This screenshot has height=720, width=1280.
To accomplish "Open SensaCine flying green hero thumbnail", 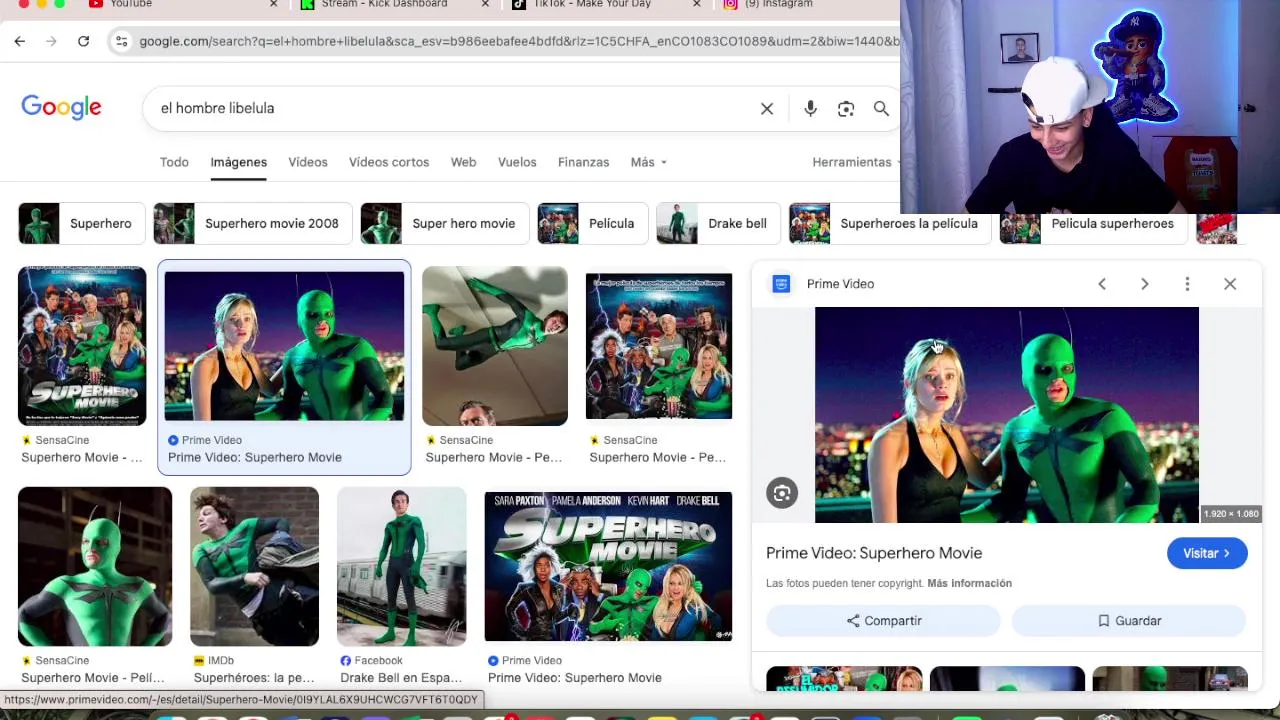I will tap(495, 346).
